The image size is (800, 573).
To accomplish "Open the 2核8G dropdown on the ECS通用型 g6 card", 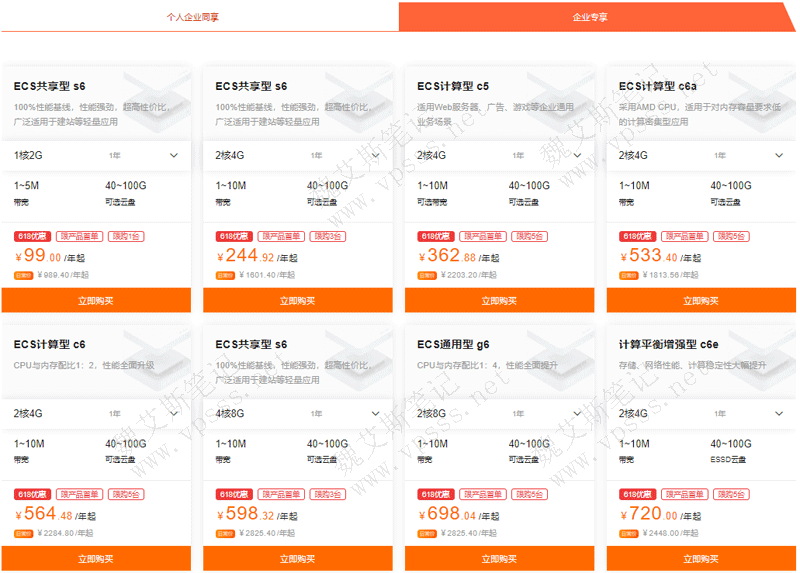I will tap(577, 413).
